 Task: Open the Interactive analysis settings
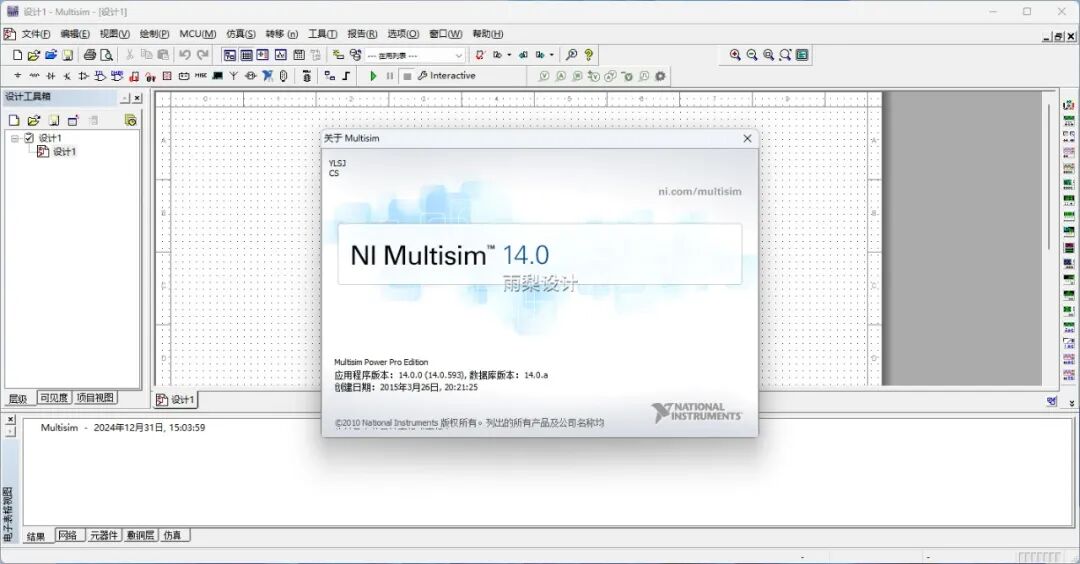point(446,76)
